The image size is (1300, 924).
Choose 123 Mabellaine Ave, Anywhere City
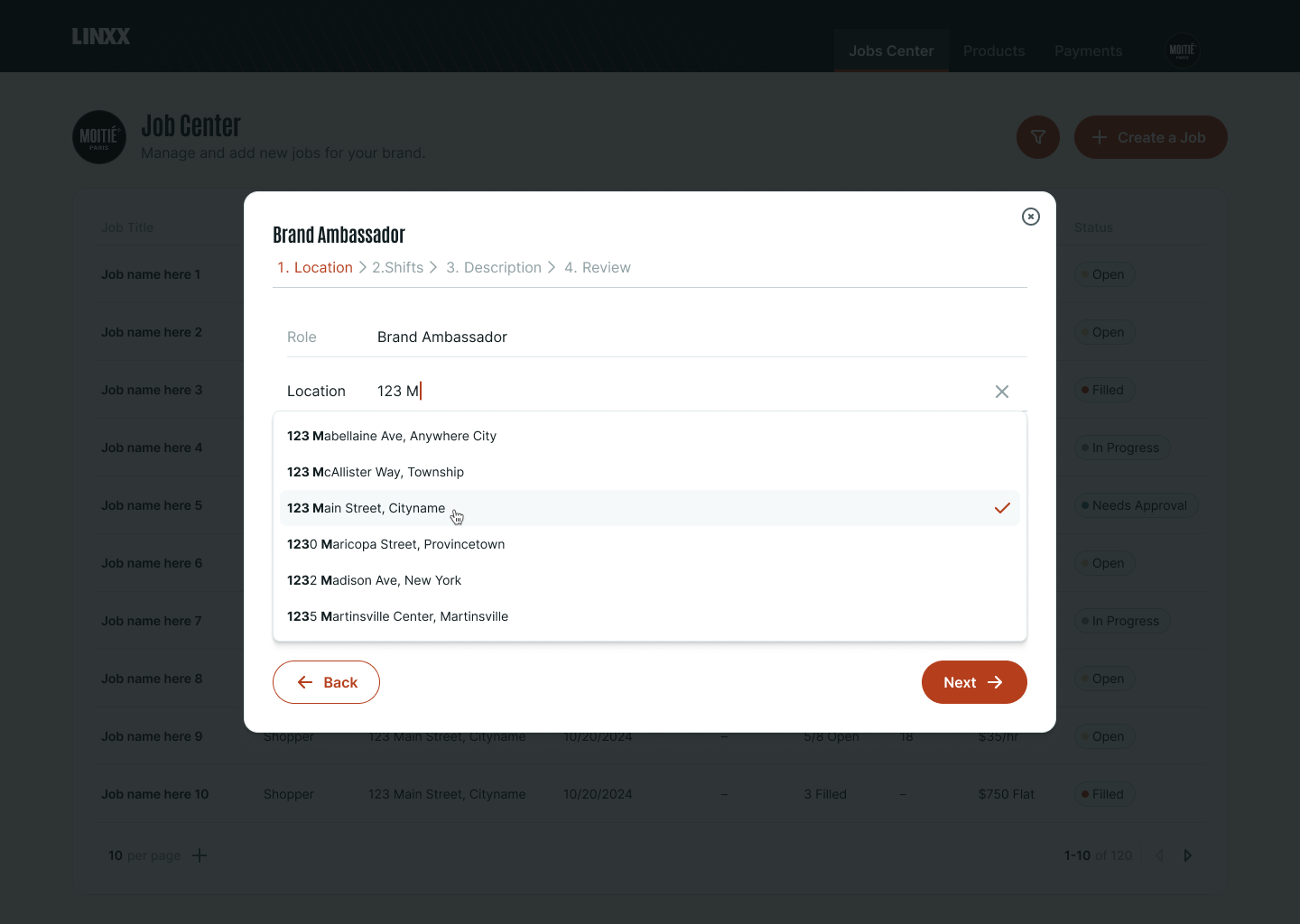(650, 436)
